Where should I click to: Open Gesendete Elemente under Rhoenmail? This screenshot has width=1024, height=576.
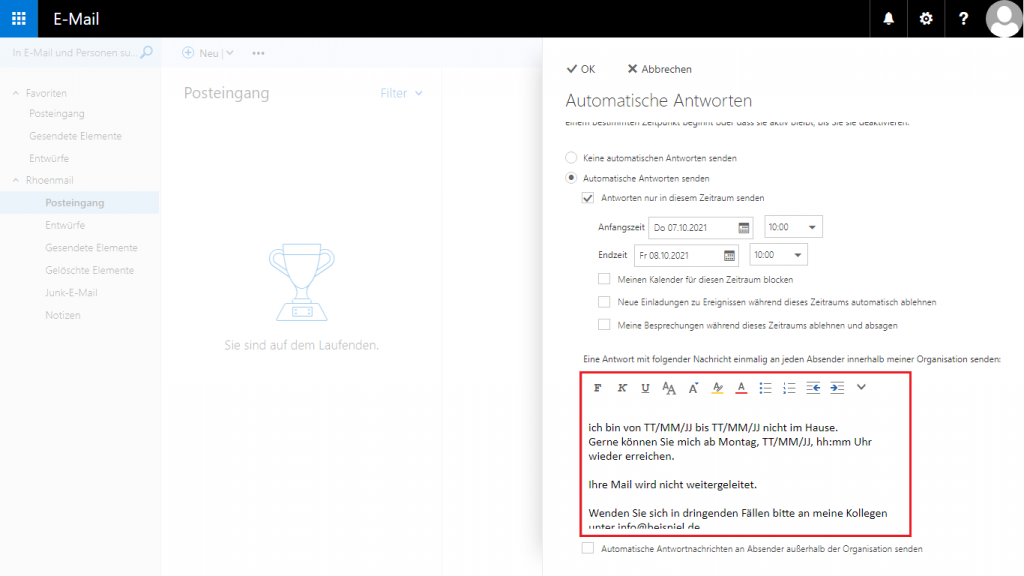coord(91,248)
